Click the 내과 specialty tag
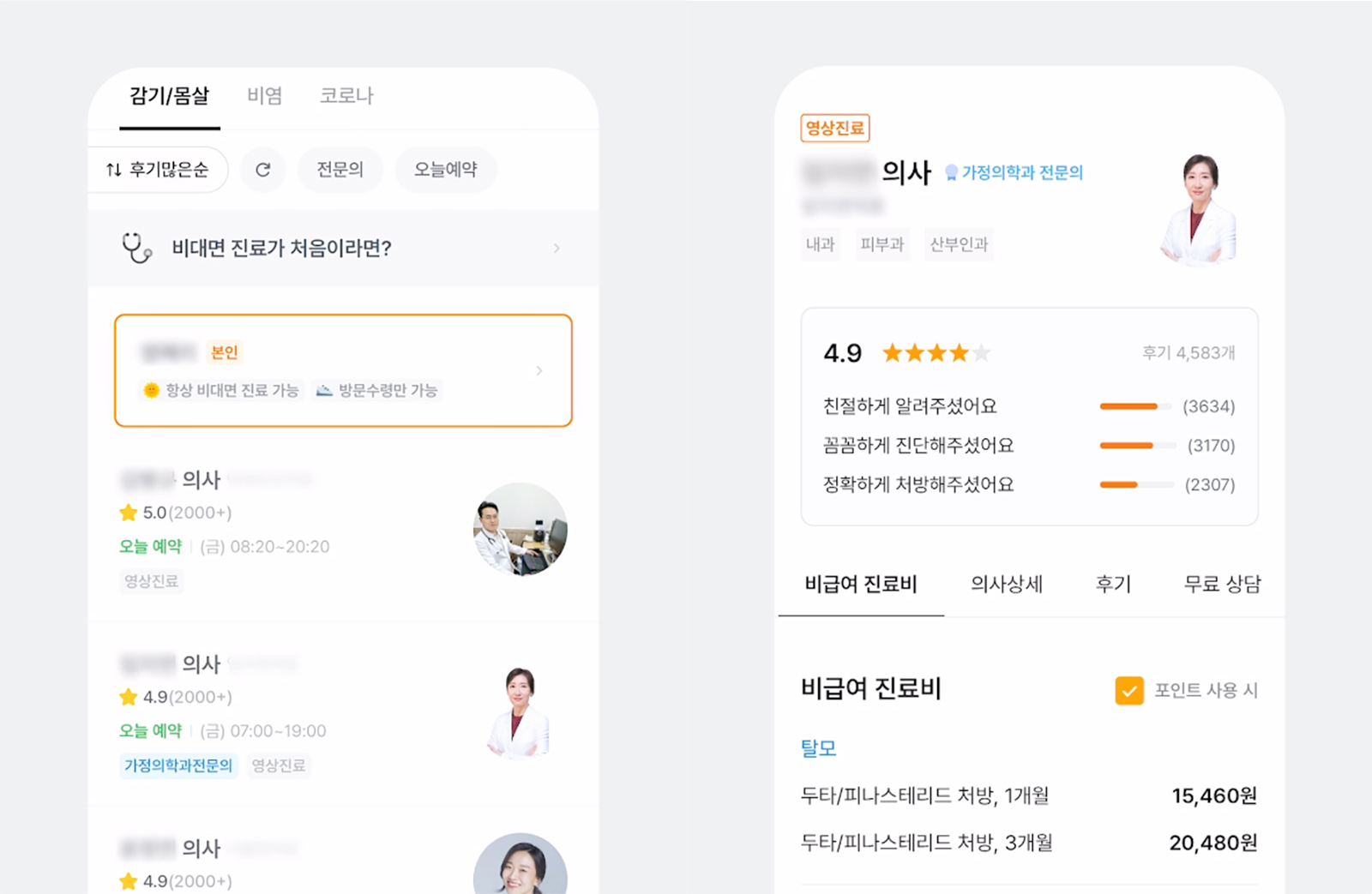This screenshot has height=894, width=1372. click(x=821, y=244)
